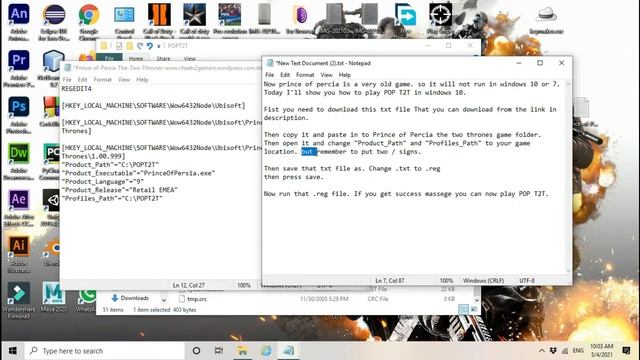Select Explorer Home ribbon tab
Viewport: 640px width, 360px height.
tap(136, 58)
